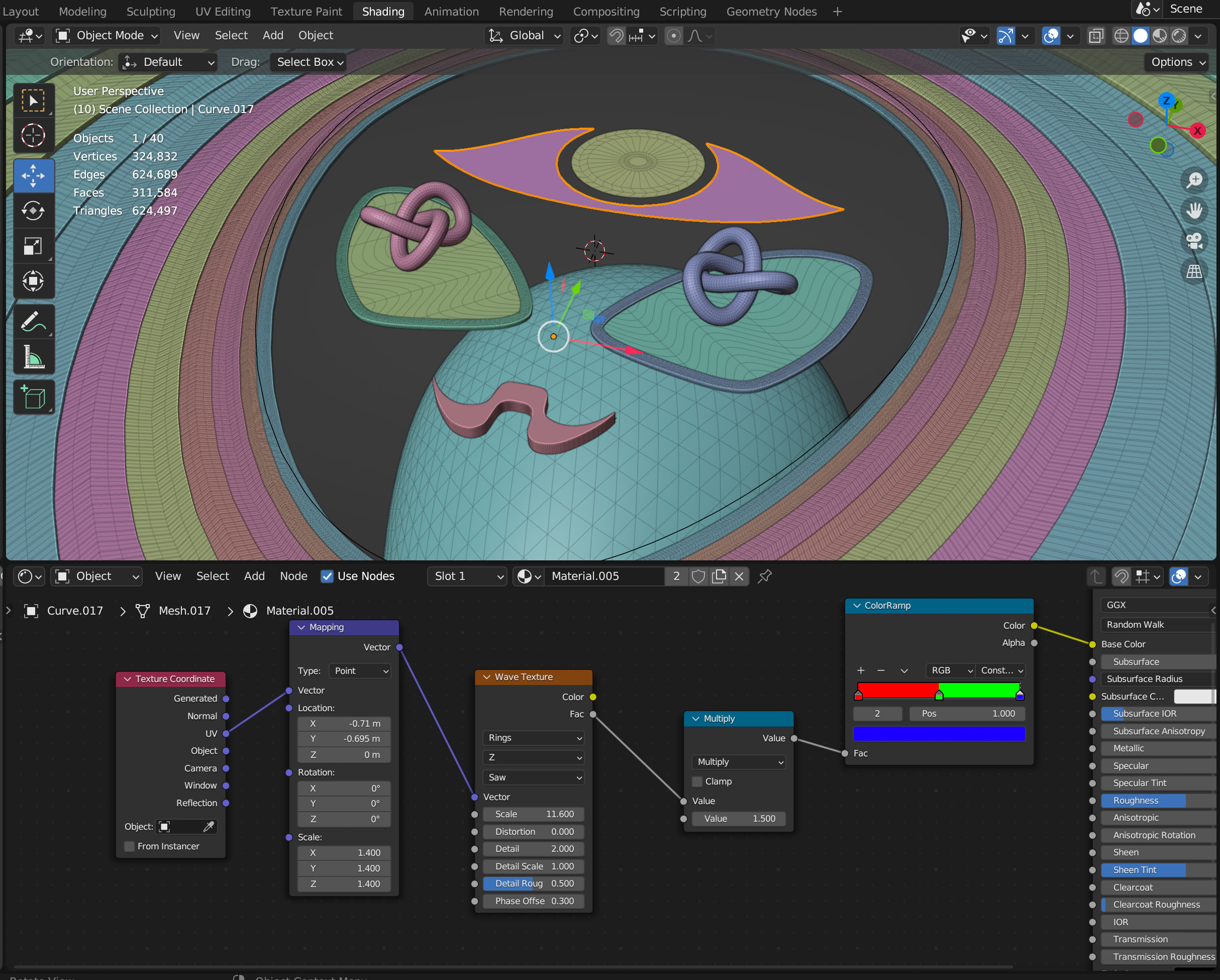
Task: Switch orthographic/perspective grid icon
Action: point(1194,272)
